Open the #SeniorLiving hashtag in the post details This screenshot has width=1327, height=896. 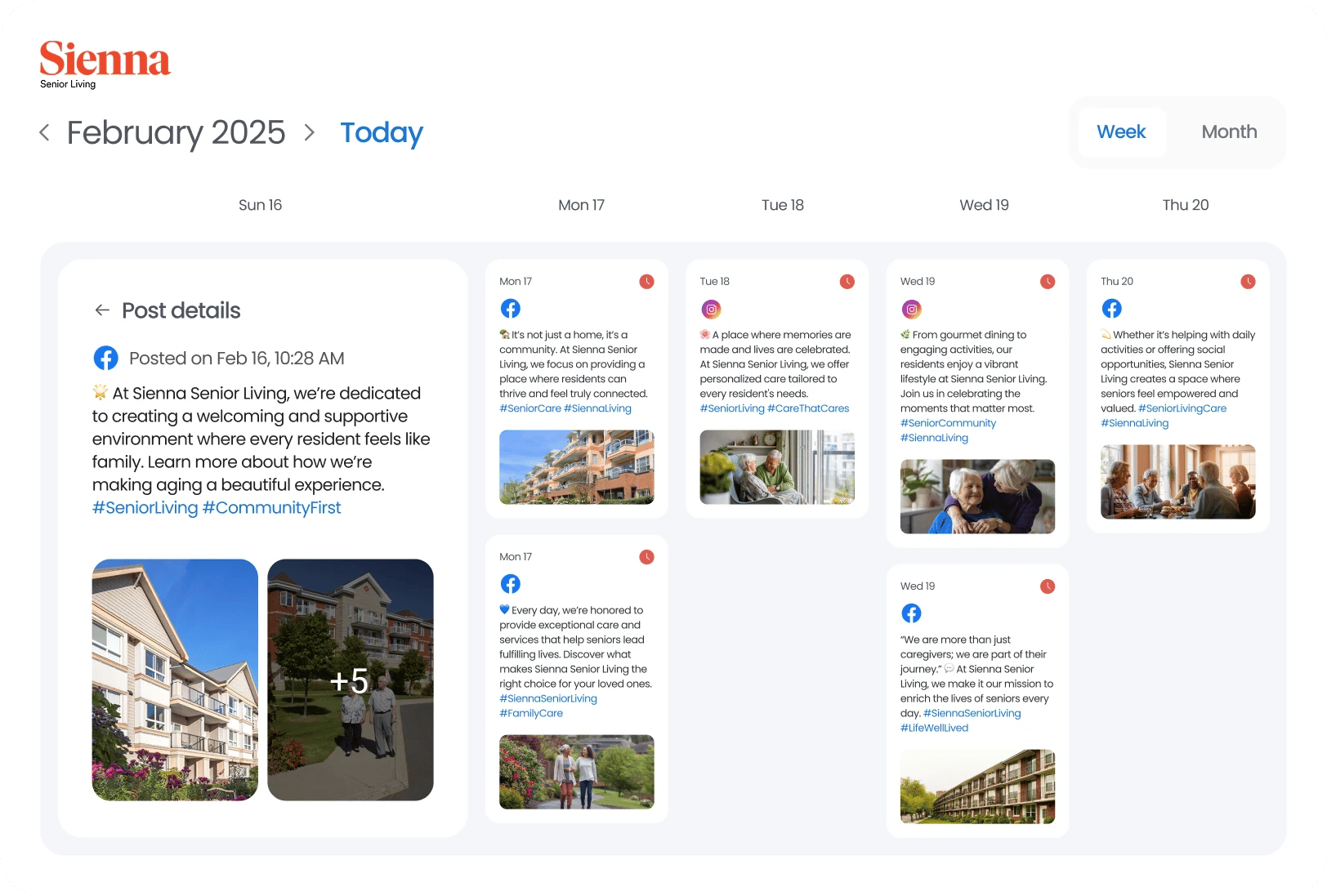145,507
